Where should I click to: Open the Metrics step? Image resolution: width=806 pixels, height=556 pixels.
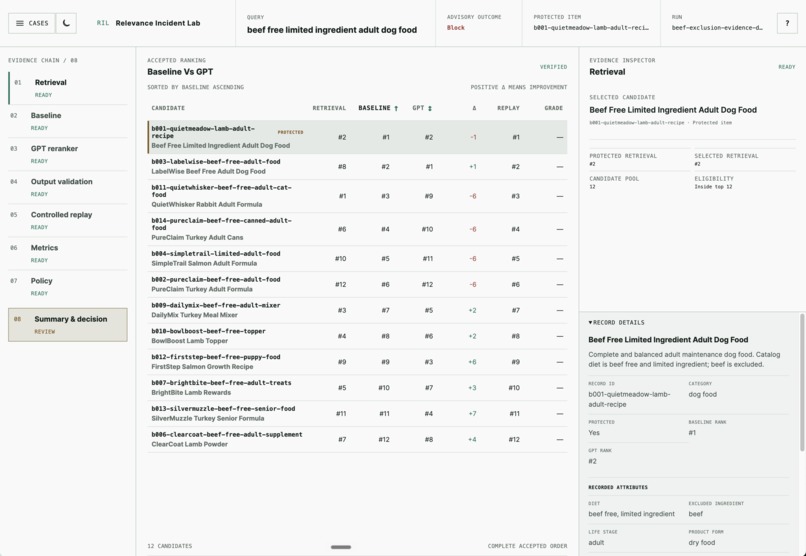coord(68,253)
